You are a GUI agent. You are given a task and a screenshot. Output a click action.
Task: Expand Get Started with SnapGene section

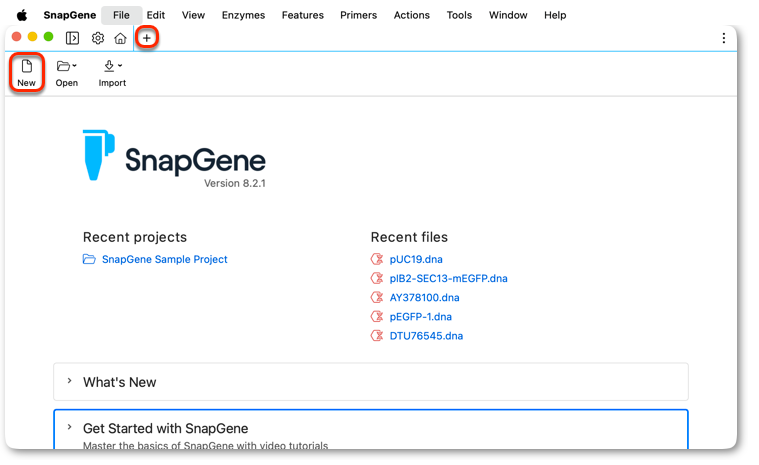click(371, 430)
